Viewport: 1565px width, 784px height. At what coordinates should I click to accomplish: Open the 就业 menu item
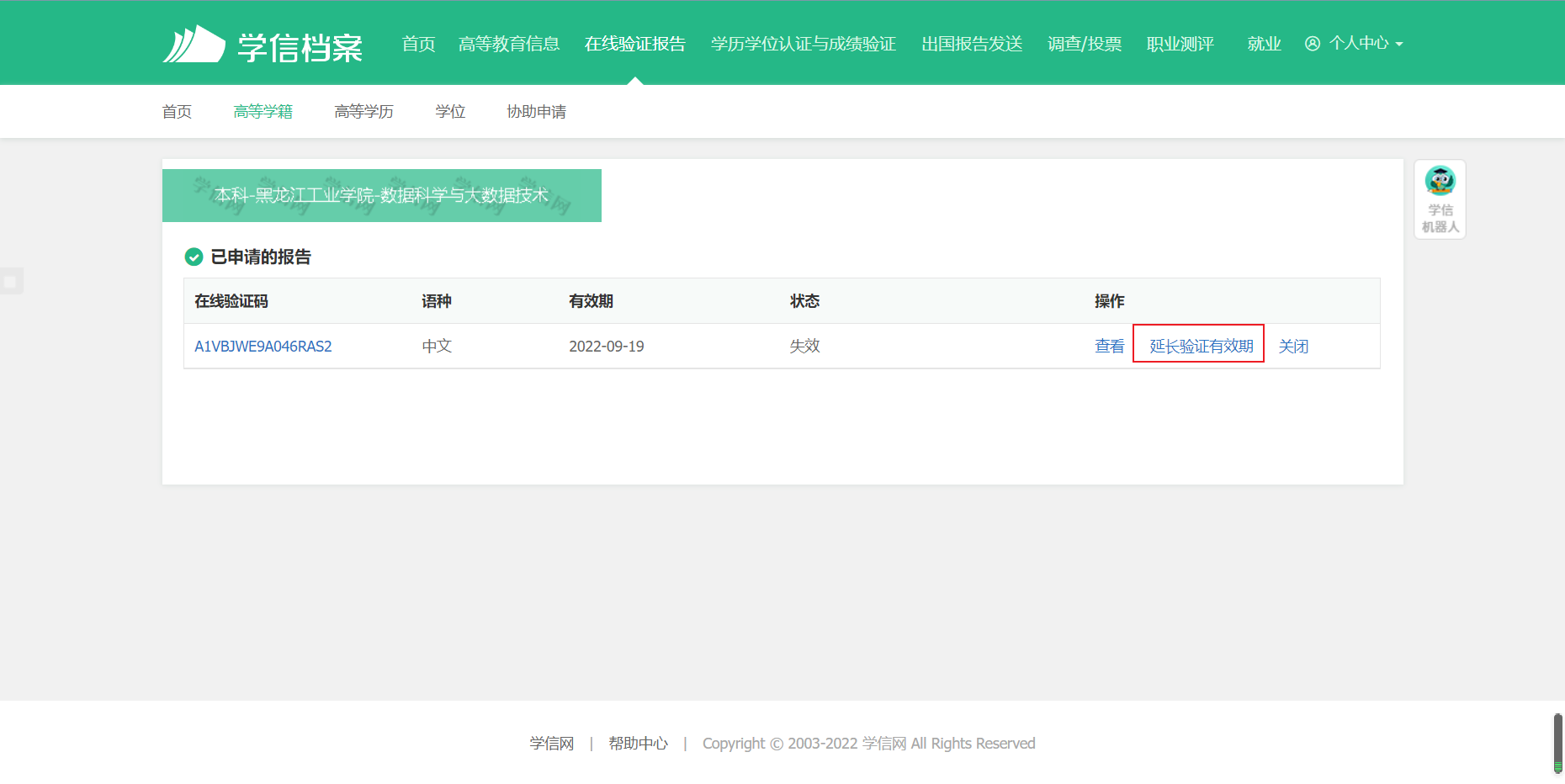click(x=1264, y=44)
